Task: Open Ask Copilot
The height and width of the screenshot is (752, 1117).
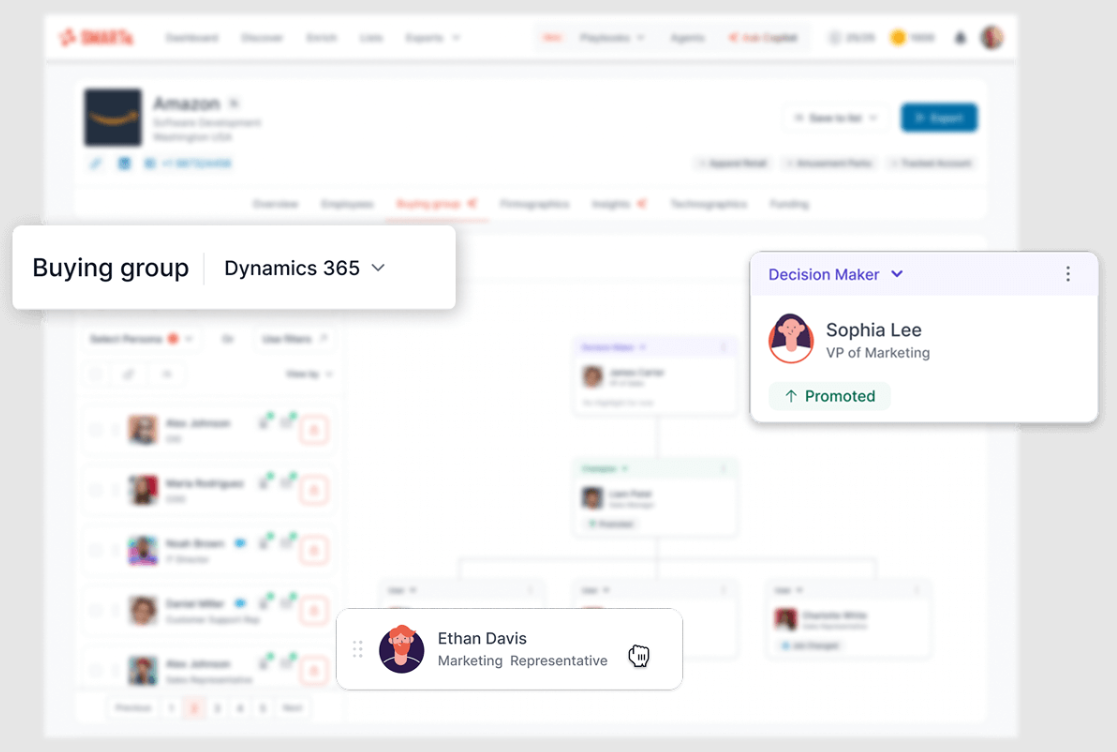Action: [x=763, y=38]
